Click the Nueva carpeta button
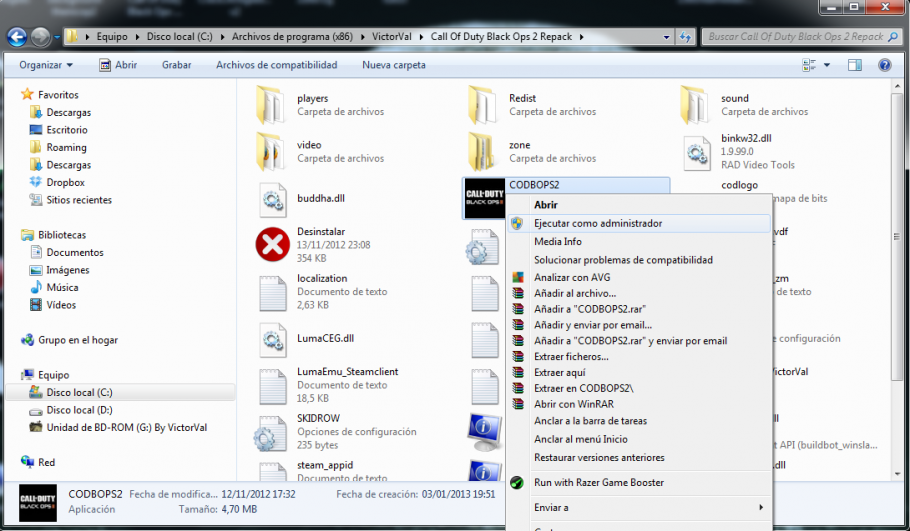 tap(394, 65)
